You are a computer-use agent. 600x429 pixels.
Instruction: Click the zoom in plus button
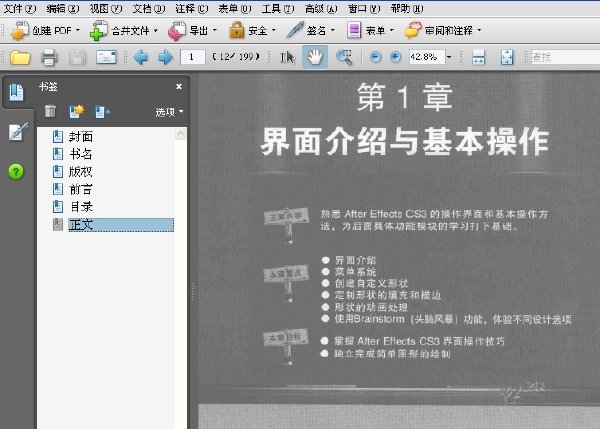click(x=395, y=57)
